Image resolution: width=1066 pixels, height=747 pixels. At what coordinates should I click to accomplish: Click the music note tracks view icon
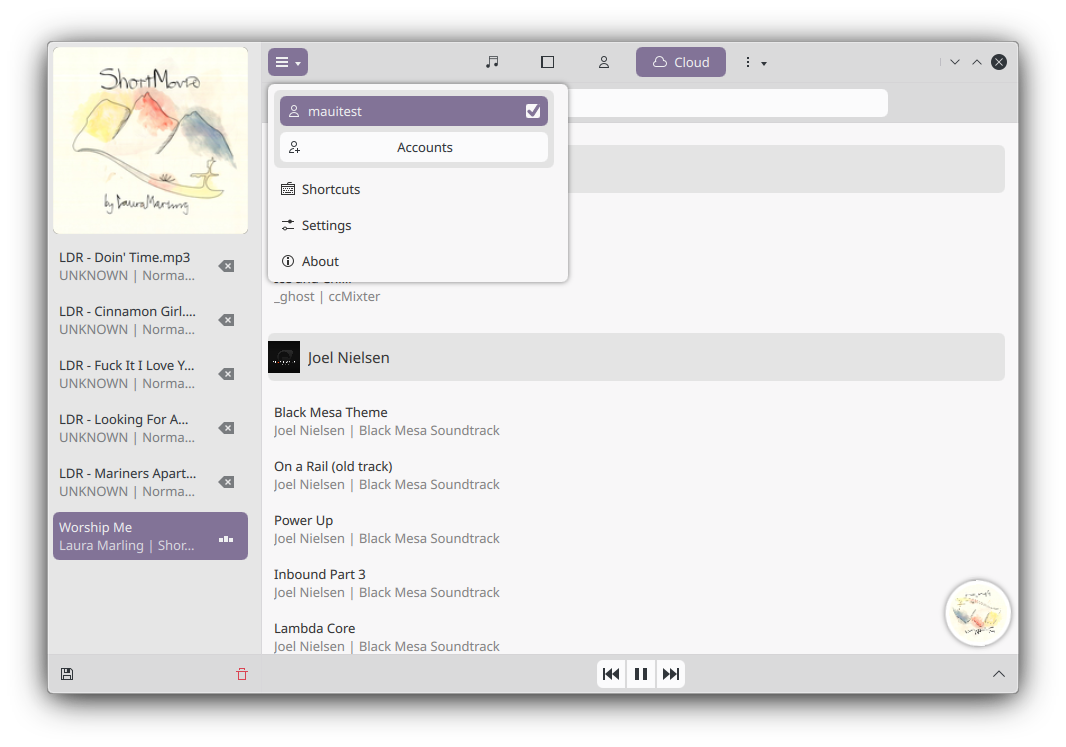[x=492, y=62]
